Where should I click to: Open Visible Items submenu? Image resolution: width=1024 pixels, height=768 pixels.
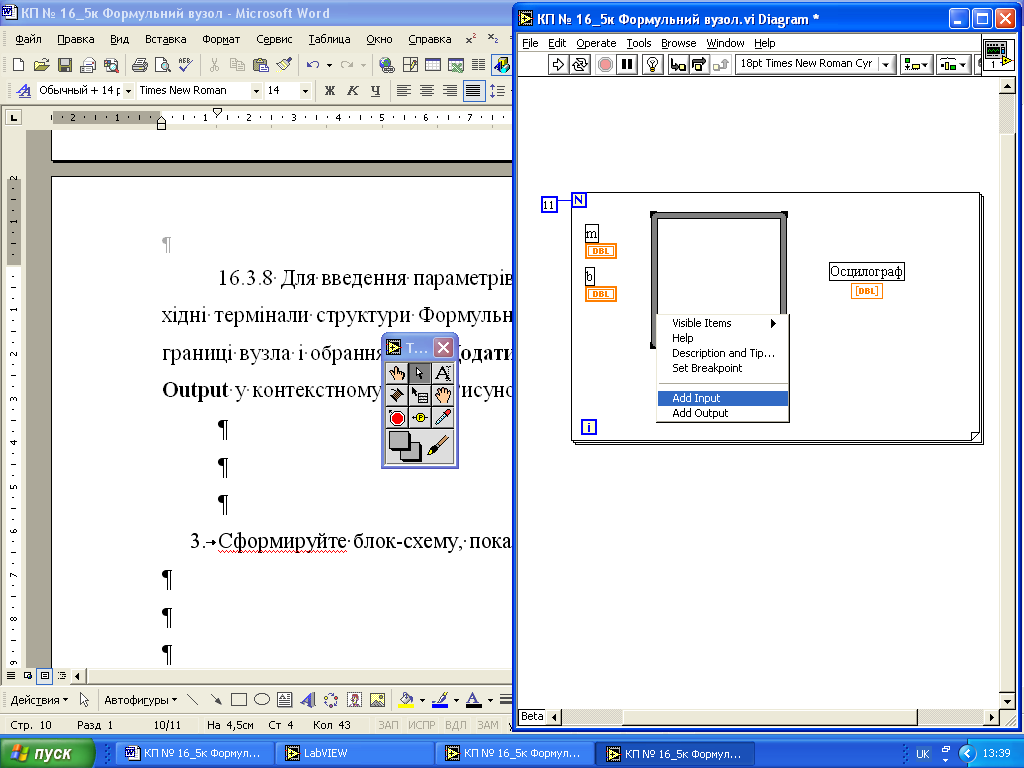(x=722, y=323)
